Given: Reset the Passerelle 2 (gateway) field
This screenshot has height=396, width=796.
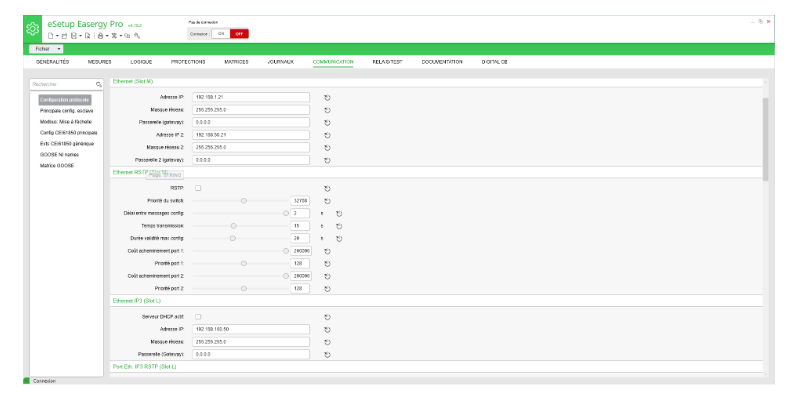Looking at the screenshot, I should (327, 160).
